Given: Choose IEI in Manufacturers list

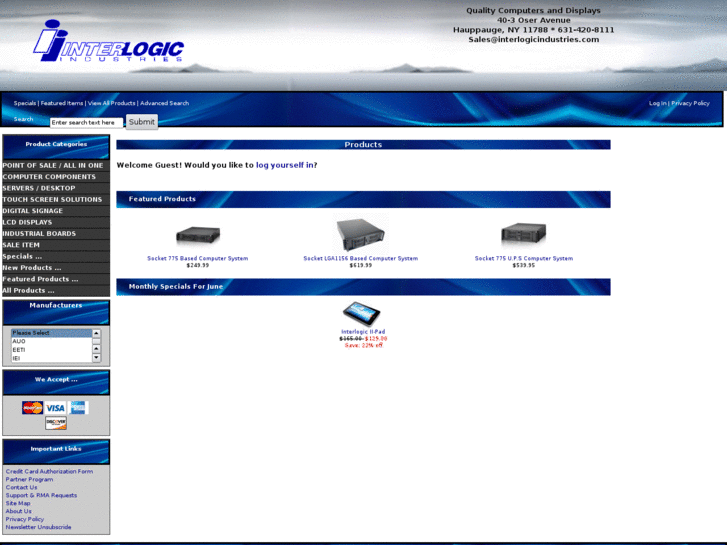Looking at the screenshot, I should click(x=51, y=358).
